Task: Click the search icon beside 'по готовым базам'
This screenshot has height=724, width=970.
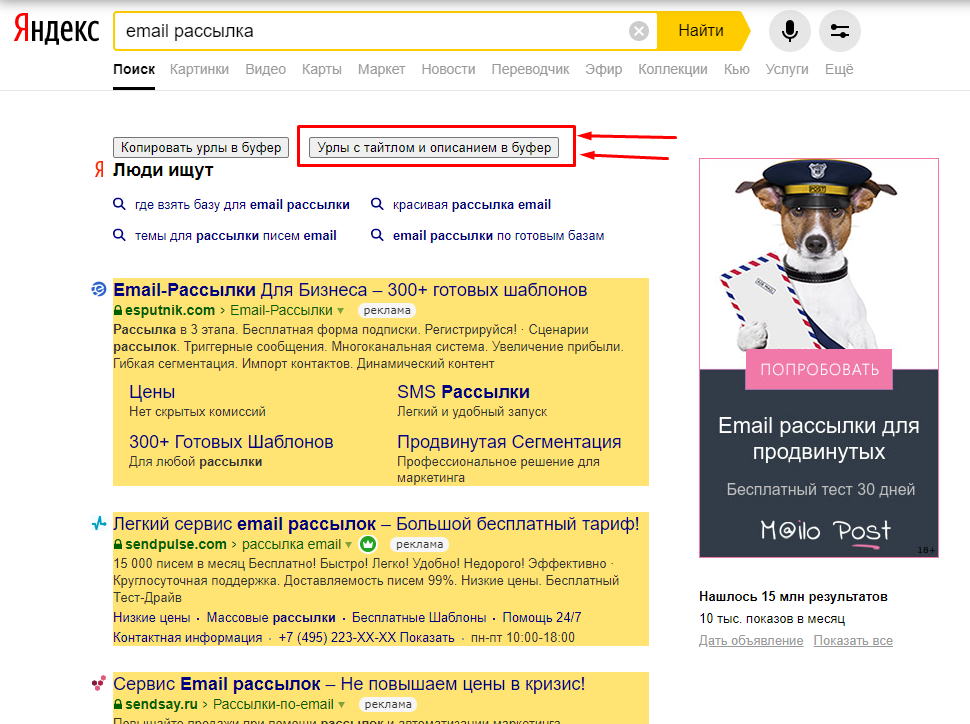Action: coord(377,235)
